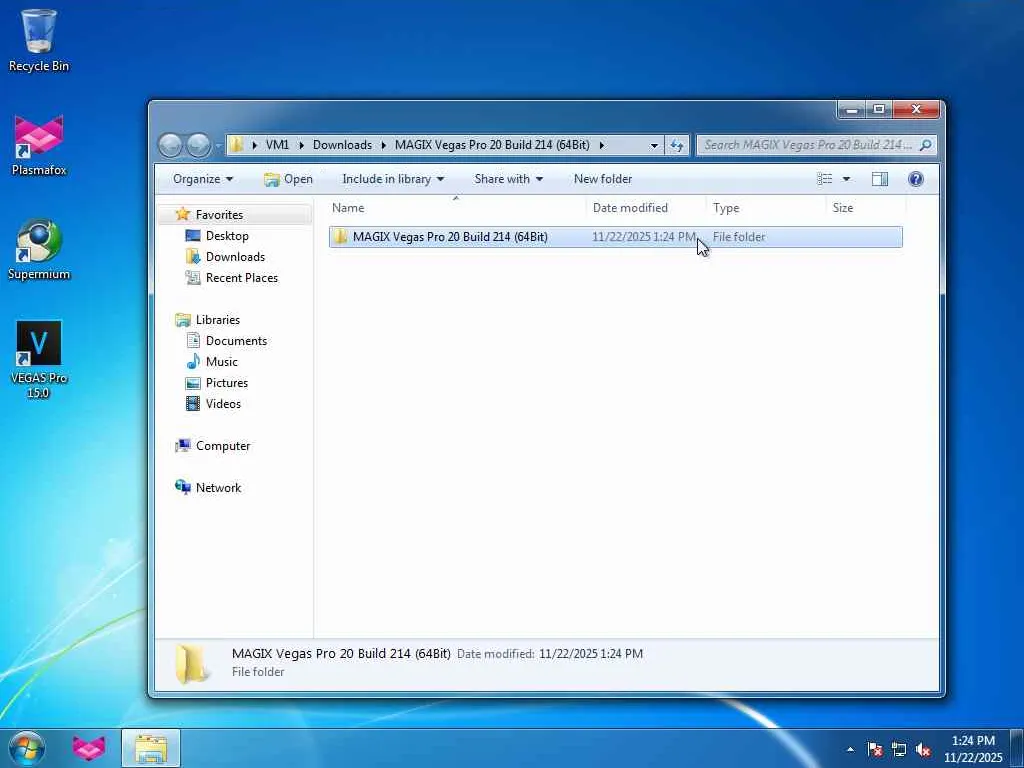Select Network in the navigation pane
The image size is (1024, 768).
218,487
